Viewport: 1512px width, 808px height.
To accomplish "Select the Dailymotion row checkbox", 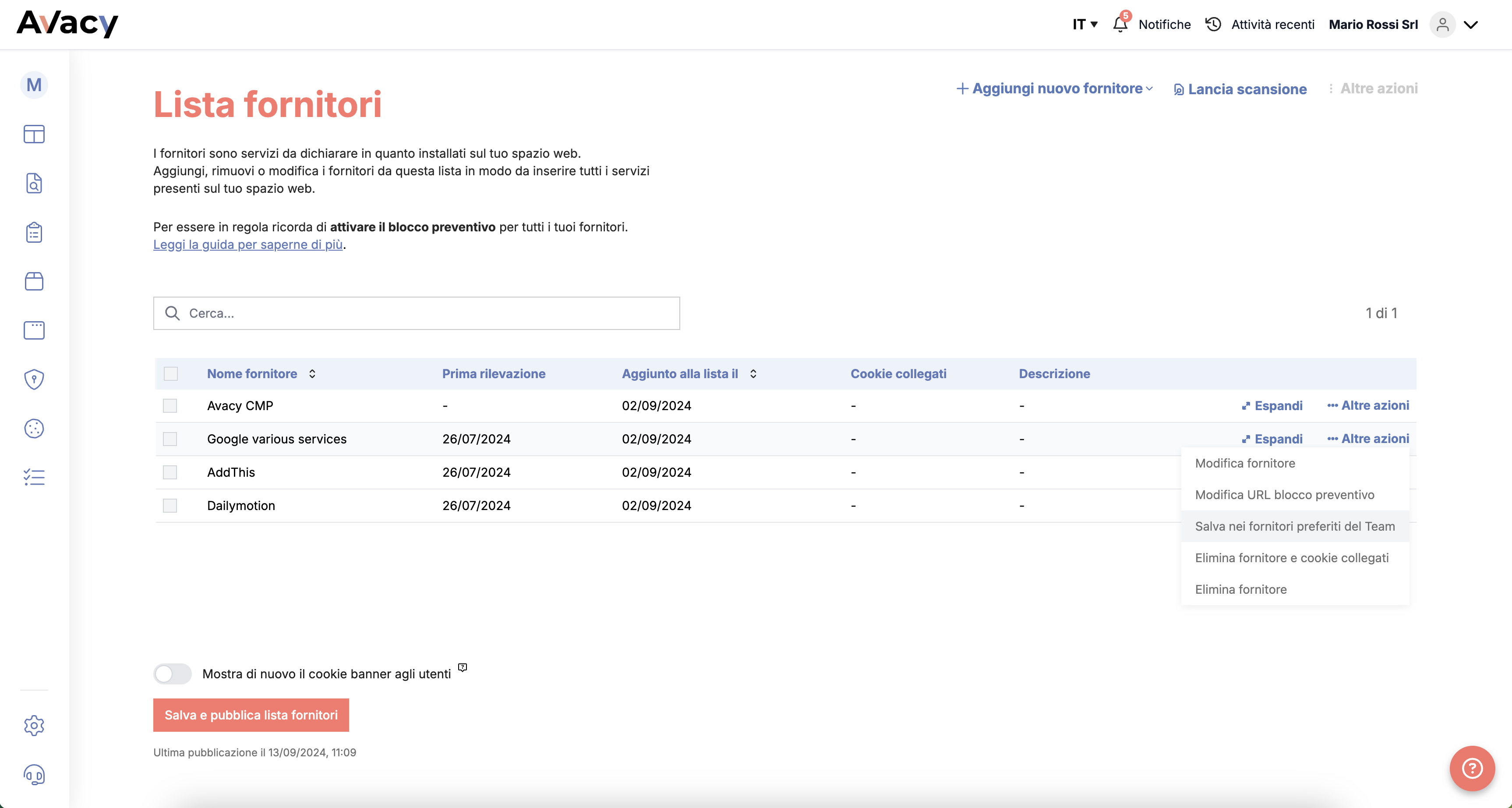I will (170, 506).
